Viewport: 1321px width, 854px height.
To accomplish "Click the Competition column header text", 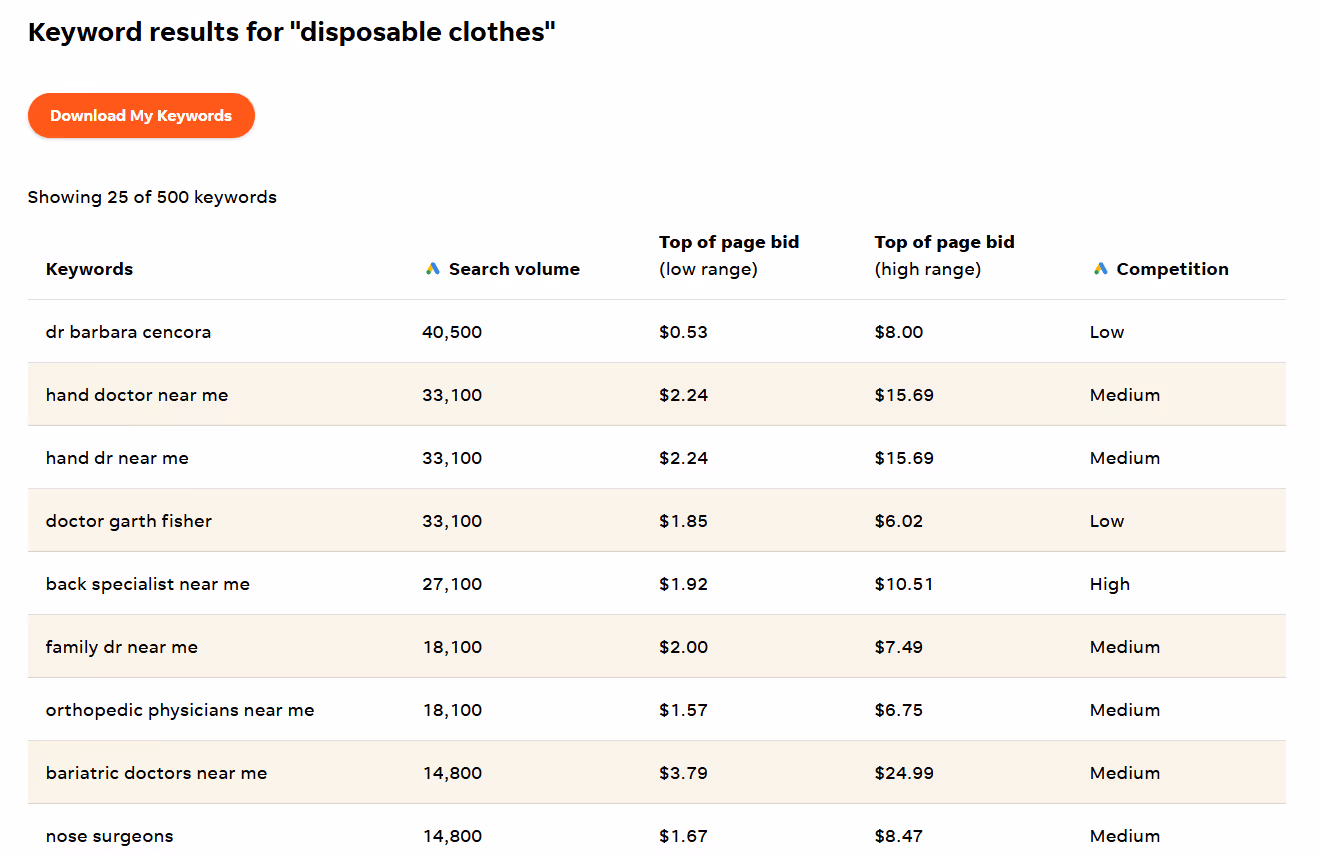I will [1172, 269].
